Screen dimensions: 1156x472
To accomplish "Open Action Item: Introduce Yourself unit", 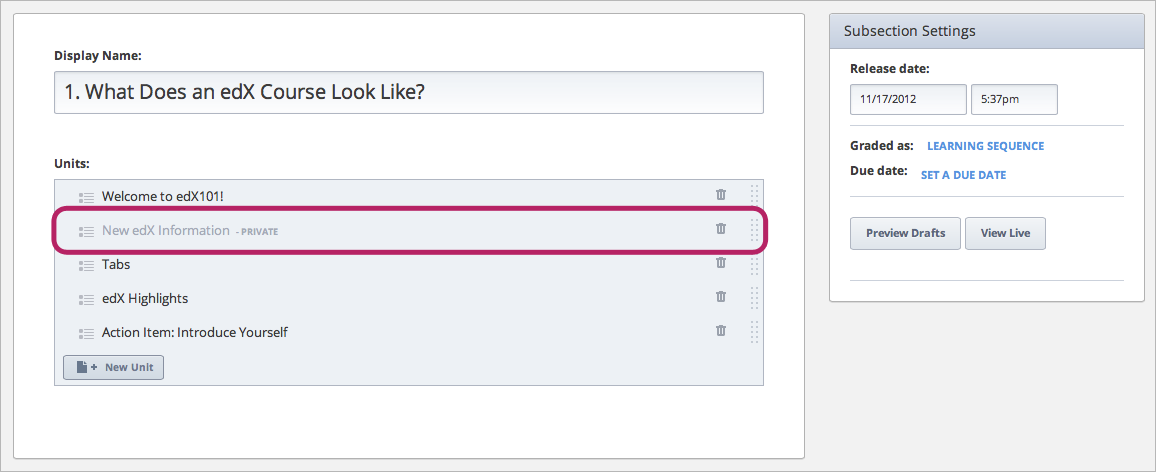I will pos(194,332).
